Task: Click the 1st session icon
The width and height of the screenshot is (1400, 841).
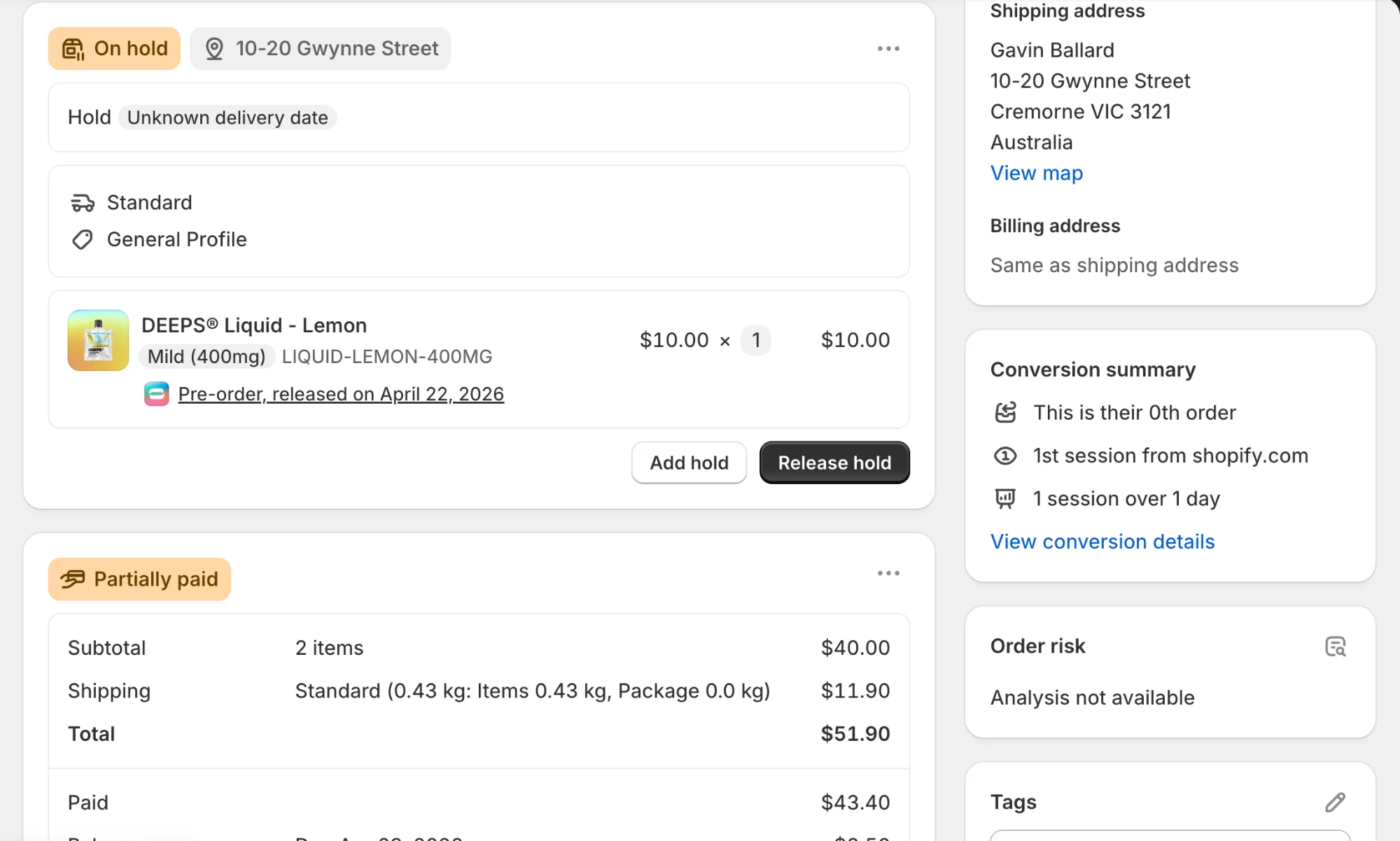Action: click(1005, 456)
